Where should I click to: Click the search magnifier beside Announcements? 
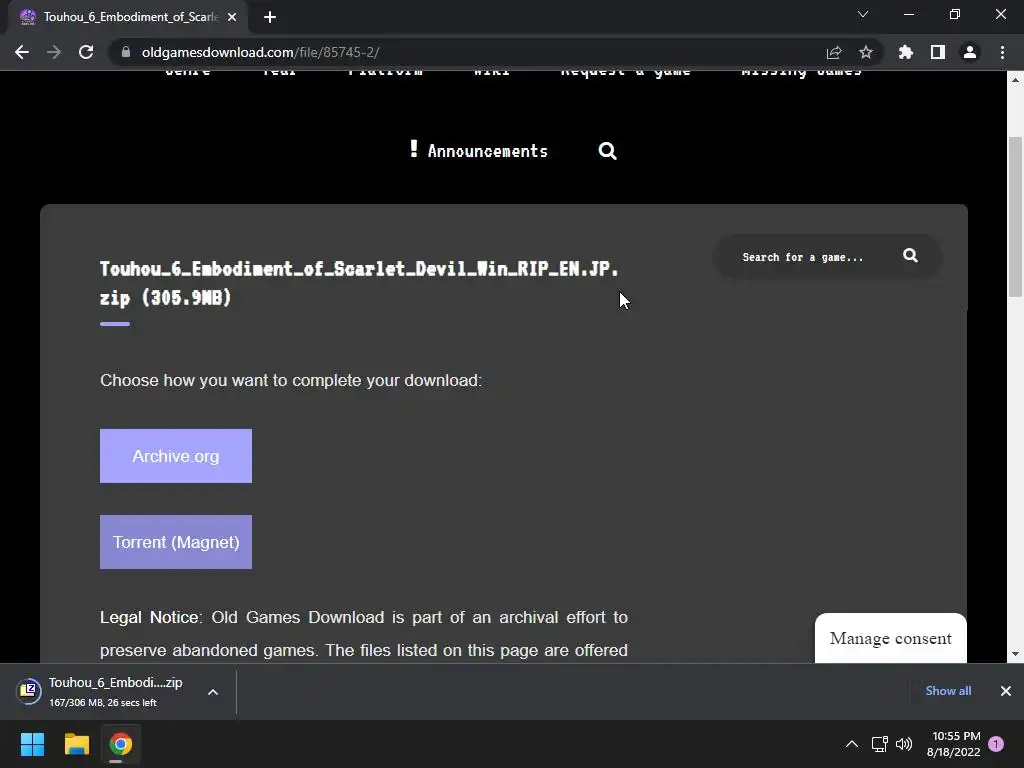point(607,151)
